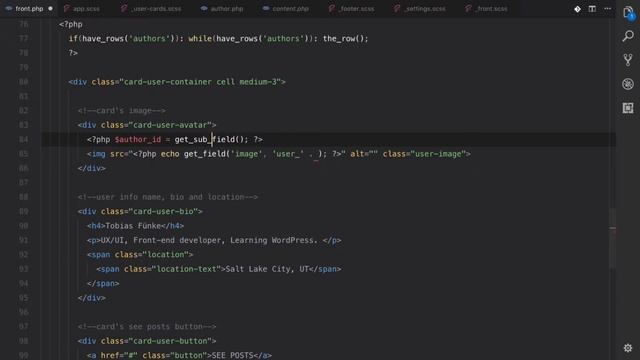This screenshot has width=640, height=360.
Task: Click the 'card-user-bio' class value
Action: tap(163, 211)
